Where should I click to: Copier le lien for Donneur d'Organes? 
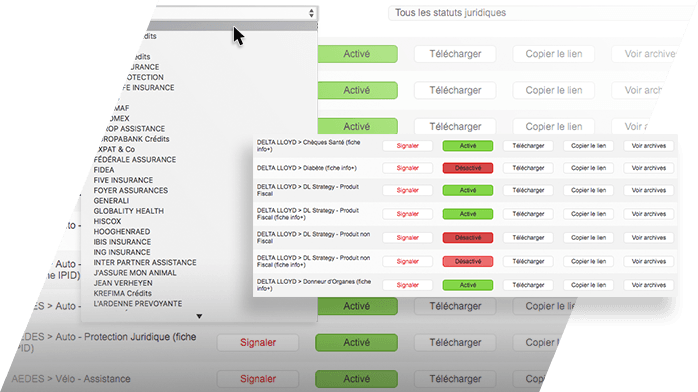(588, 285)
